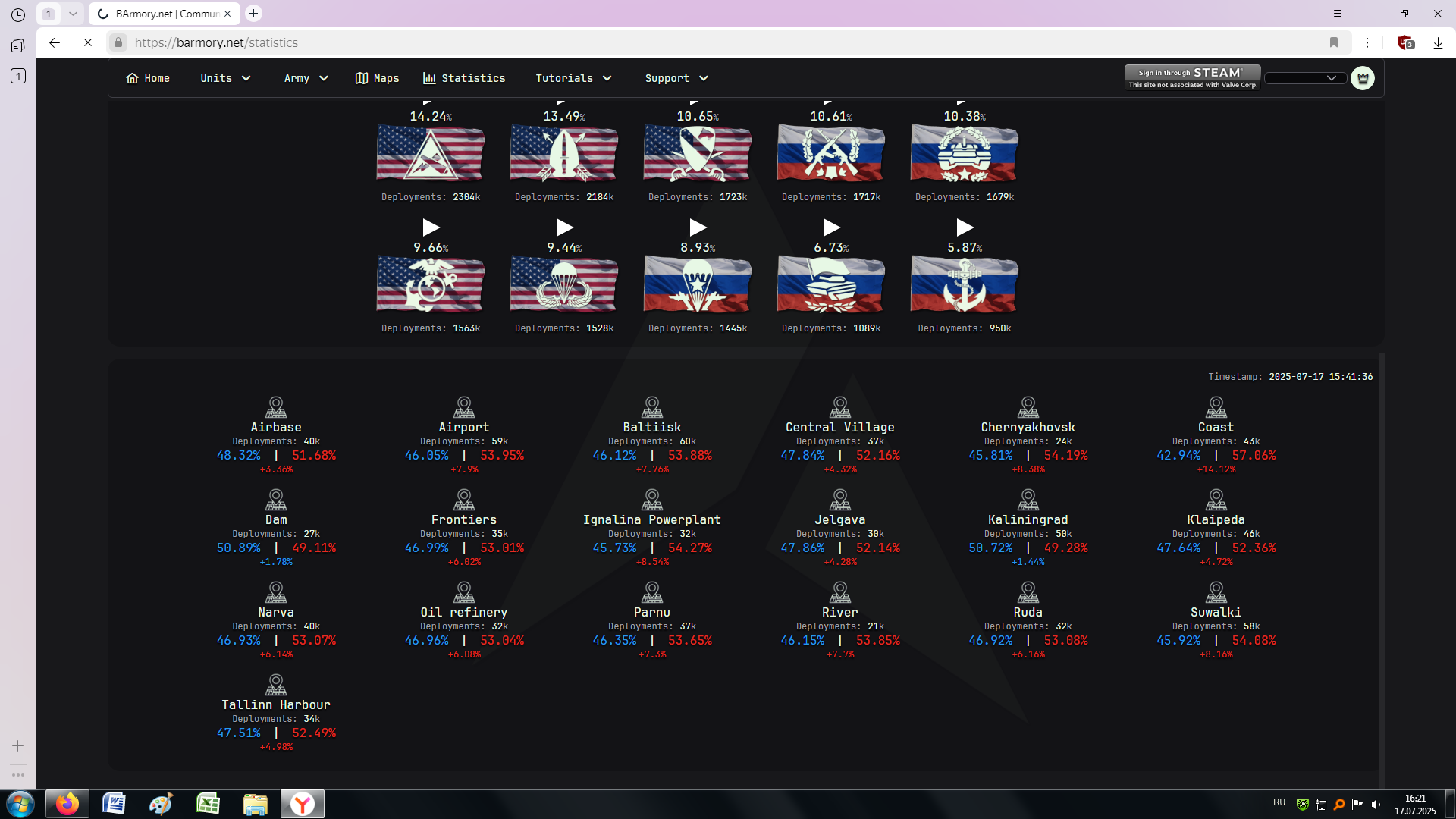
Task: Click the play arrow above 5.87% flag
Action: [x=964, y=227]
